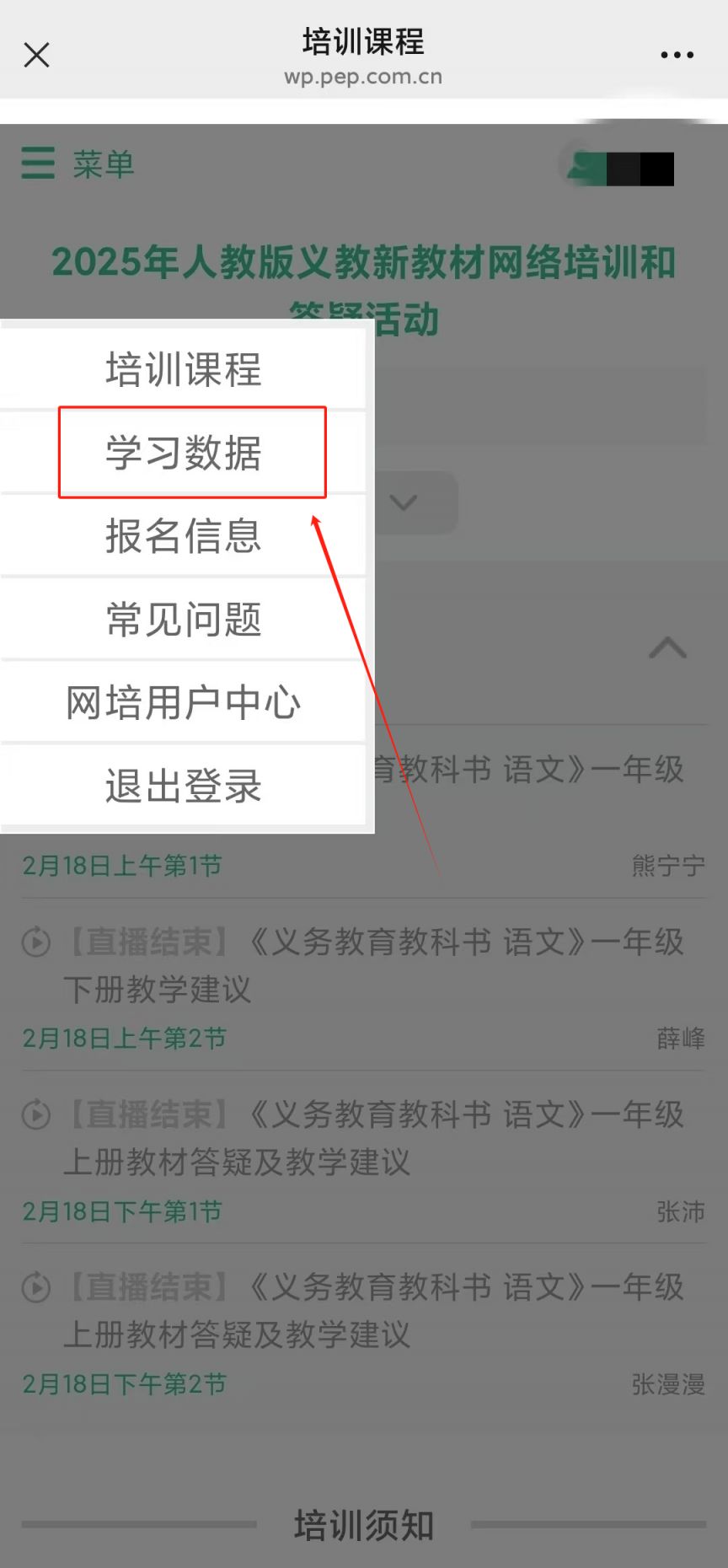Click play icon of 2月18日下午第2节 course
This screenshot has height=1568, width=728.
[x=36, y=1288]
